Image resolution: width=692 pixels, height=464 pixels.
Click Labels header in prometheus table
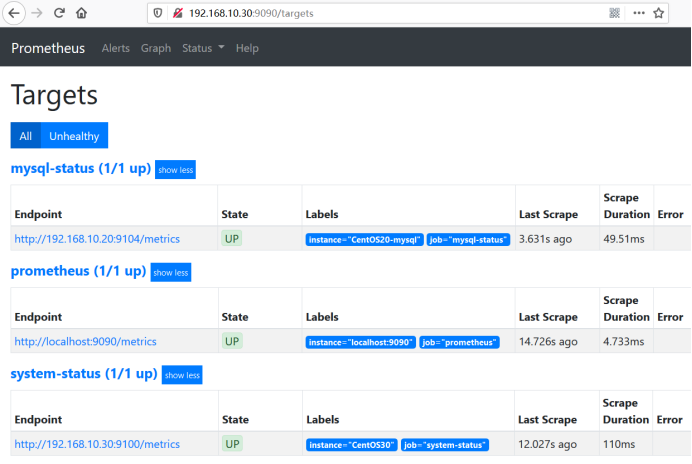tap(322, 317)
